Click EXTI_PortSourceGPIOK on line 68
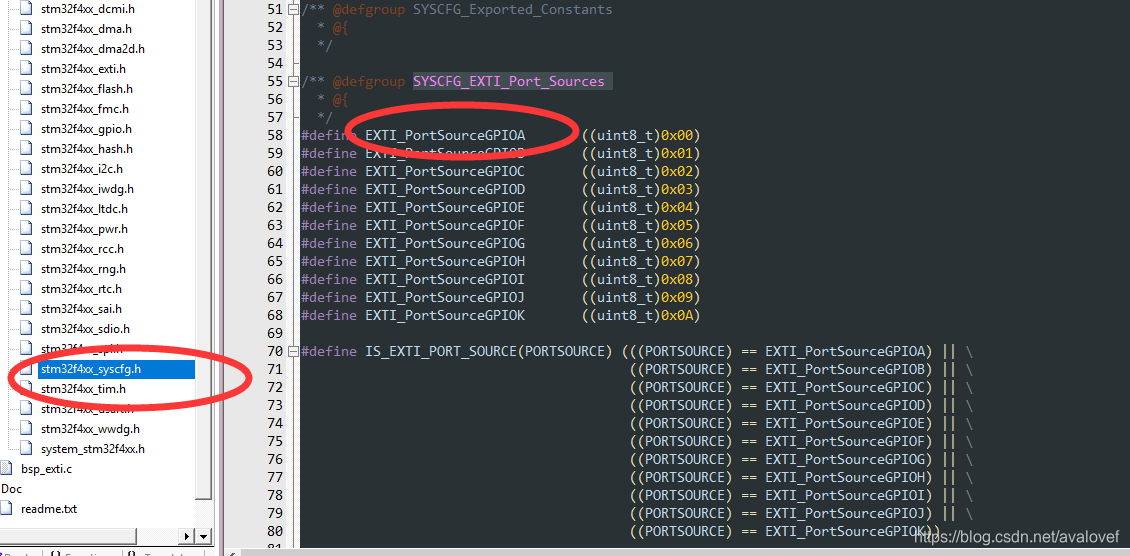Screen dimensions: 1130x556 (x=445, y=315)
